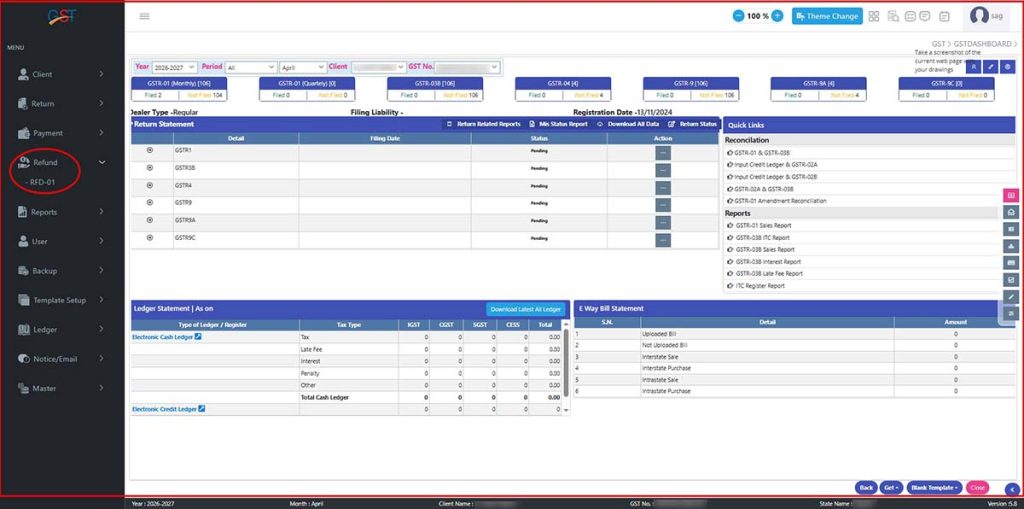The image size is (1024, 509).
Task: Select the GSTR9C radio button
Action: click(150, 238)
